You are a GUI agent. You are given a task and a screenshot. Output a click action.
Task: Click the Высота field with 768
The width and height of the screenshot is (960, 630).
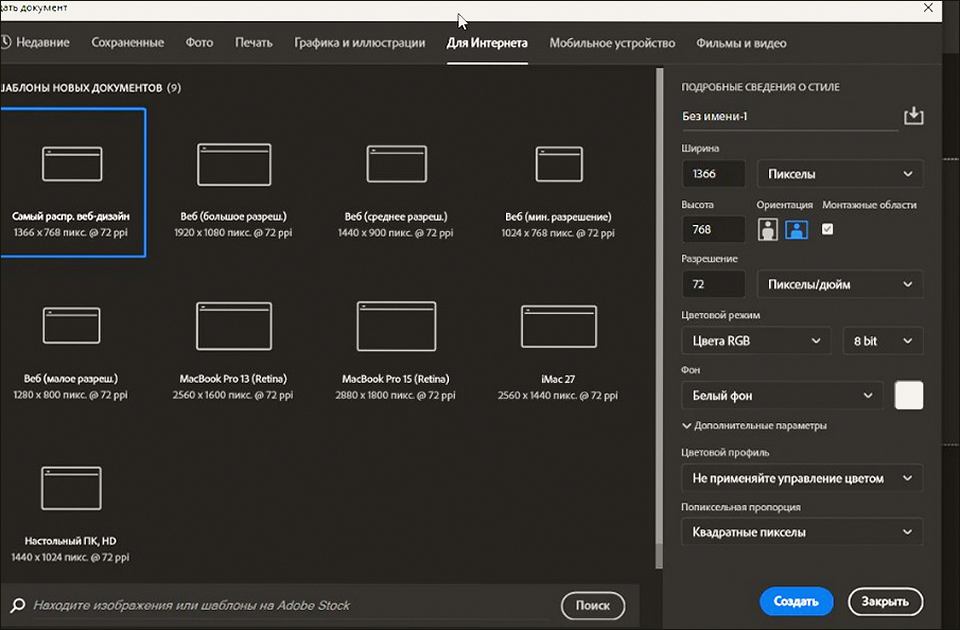713,230
